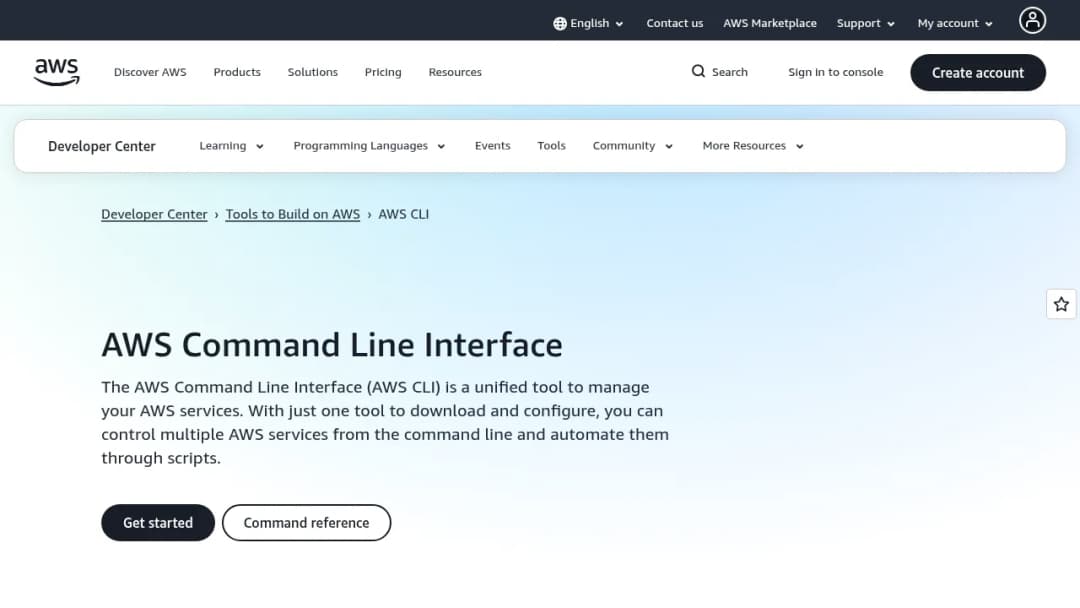Click the star bookmark icon
Screen dimensions: 1080x608
pyautogui.click(x=1061, y=304)
